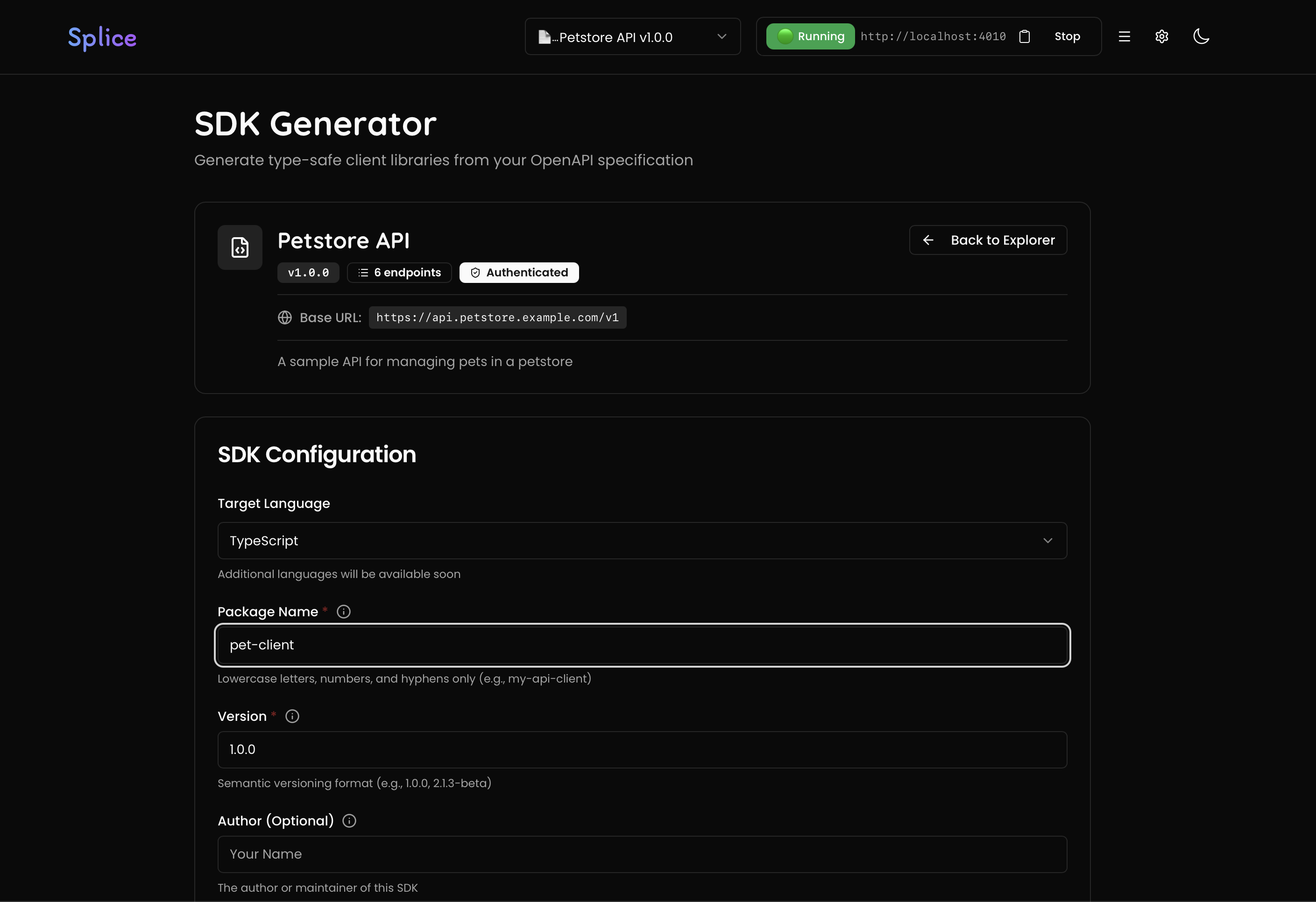This screenshot has height=902, width=1316.
Task: Show info tooltip for Author field
Action: [349, 821]
